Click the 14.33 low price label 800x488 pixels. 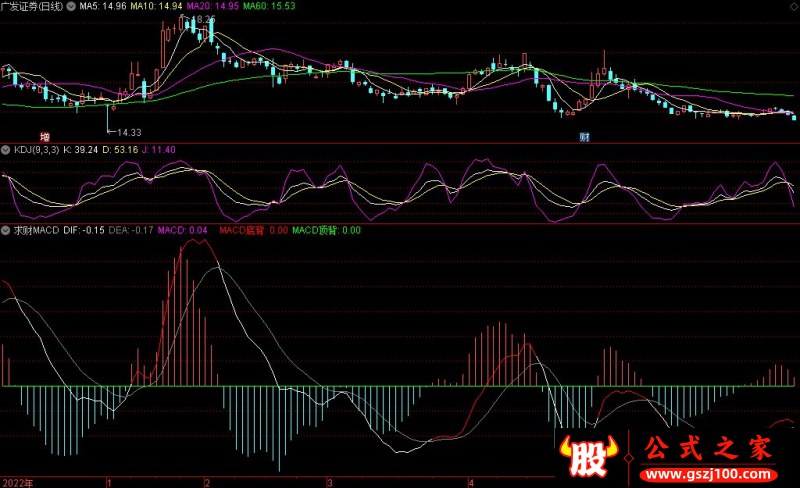click(128, 132)
